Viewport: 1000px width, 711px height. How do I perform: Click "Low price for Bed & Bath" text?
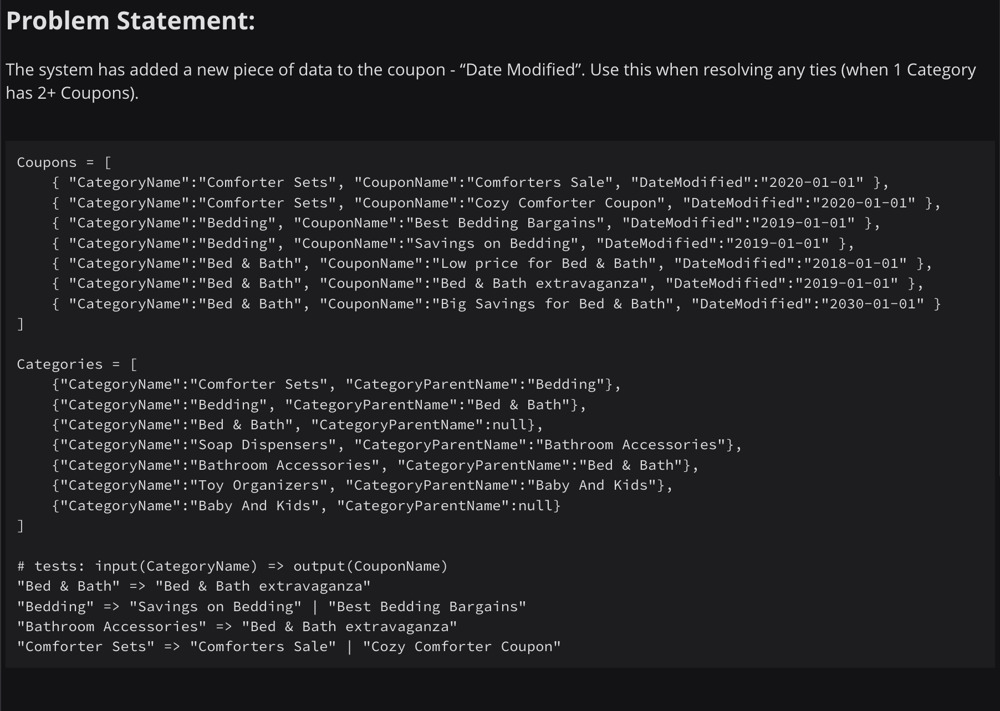point(544,263)
